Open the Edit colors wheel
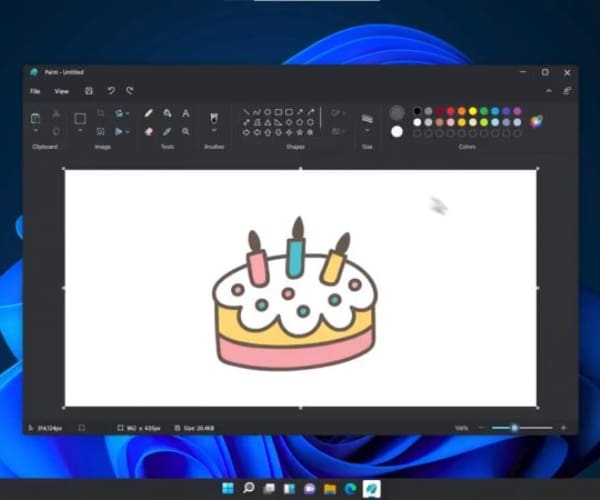The width and height of the screenshot is (600, 500). pos(536,122)
